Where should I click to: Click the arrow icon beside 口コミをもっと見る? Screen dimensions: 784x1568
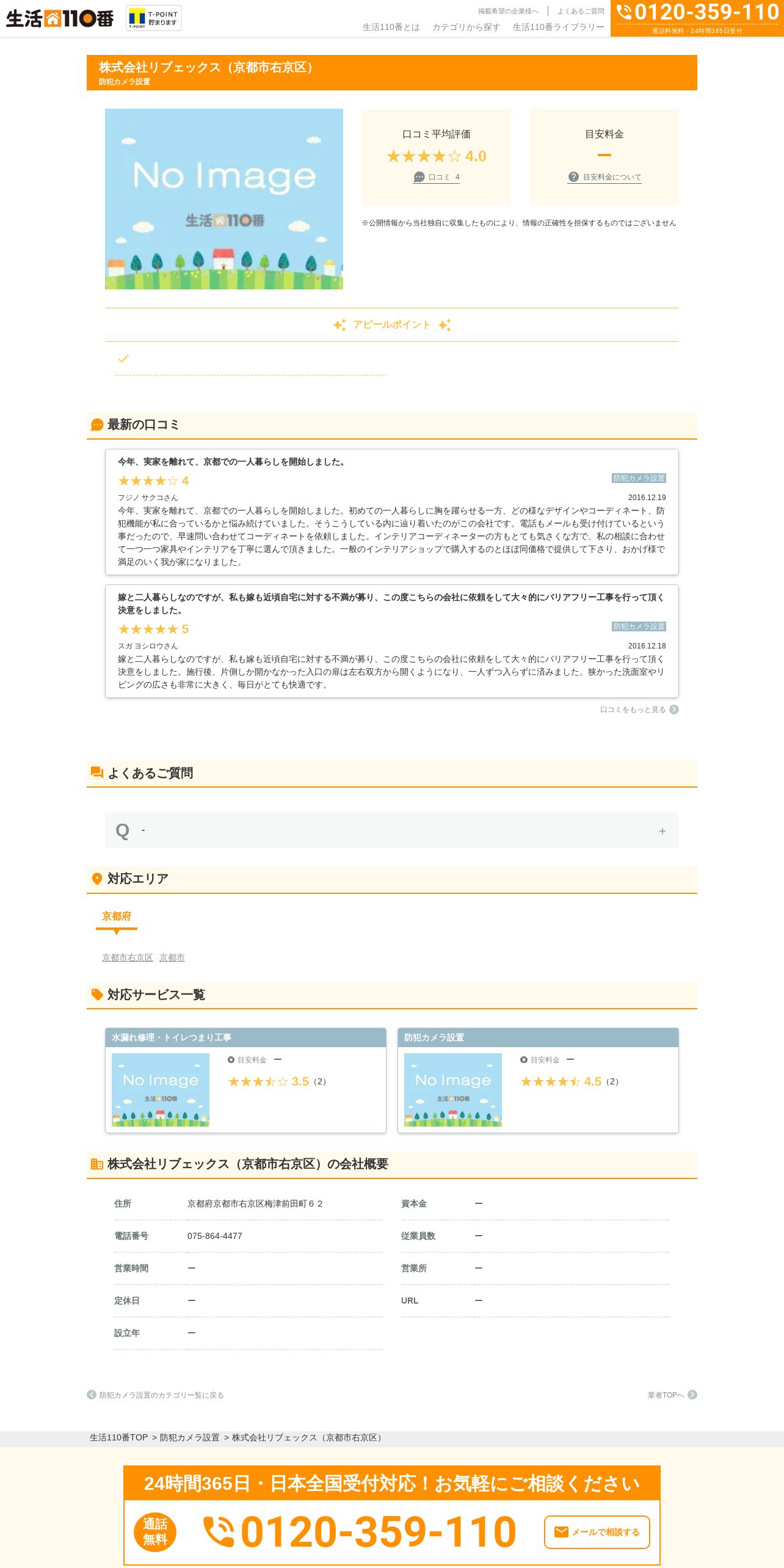[x=674, y=710]
